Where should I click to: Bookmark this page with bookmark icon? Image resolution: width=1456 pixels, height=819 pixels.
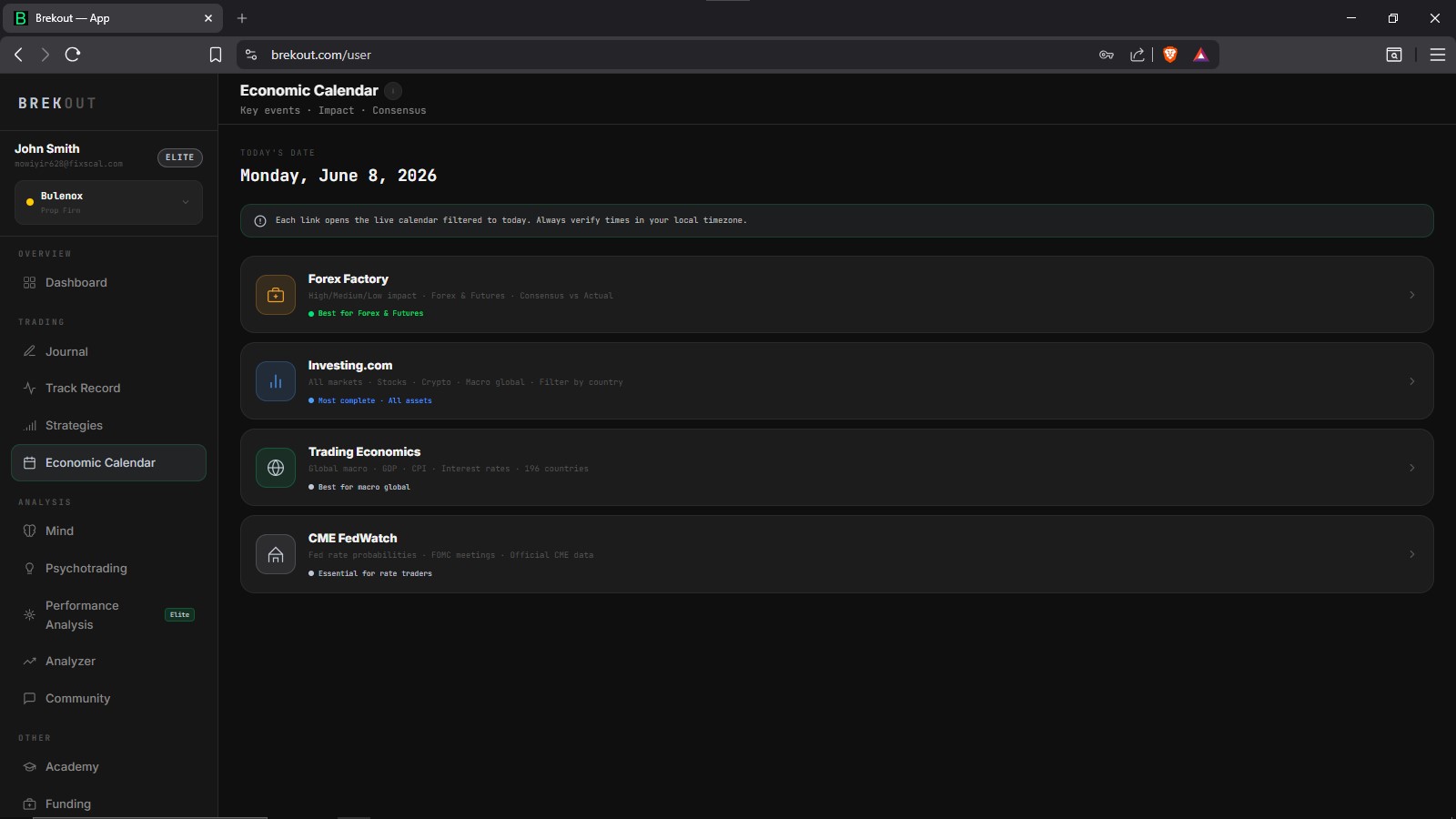pos(216,55)
